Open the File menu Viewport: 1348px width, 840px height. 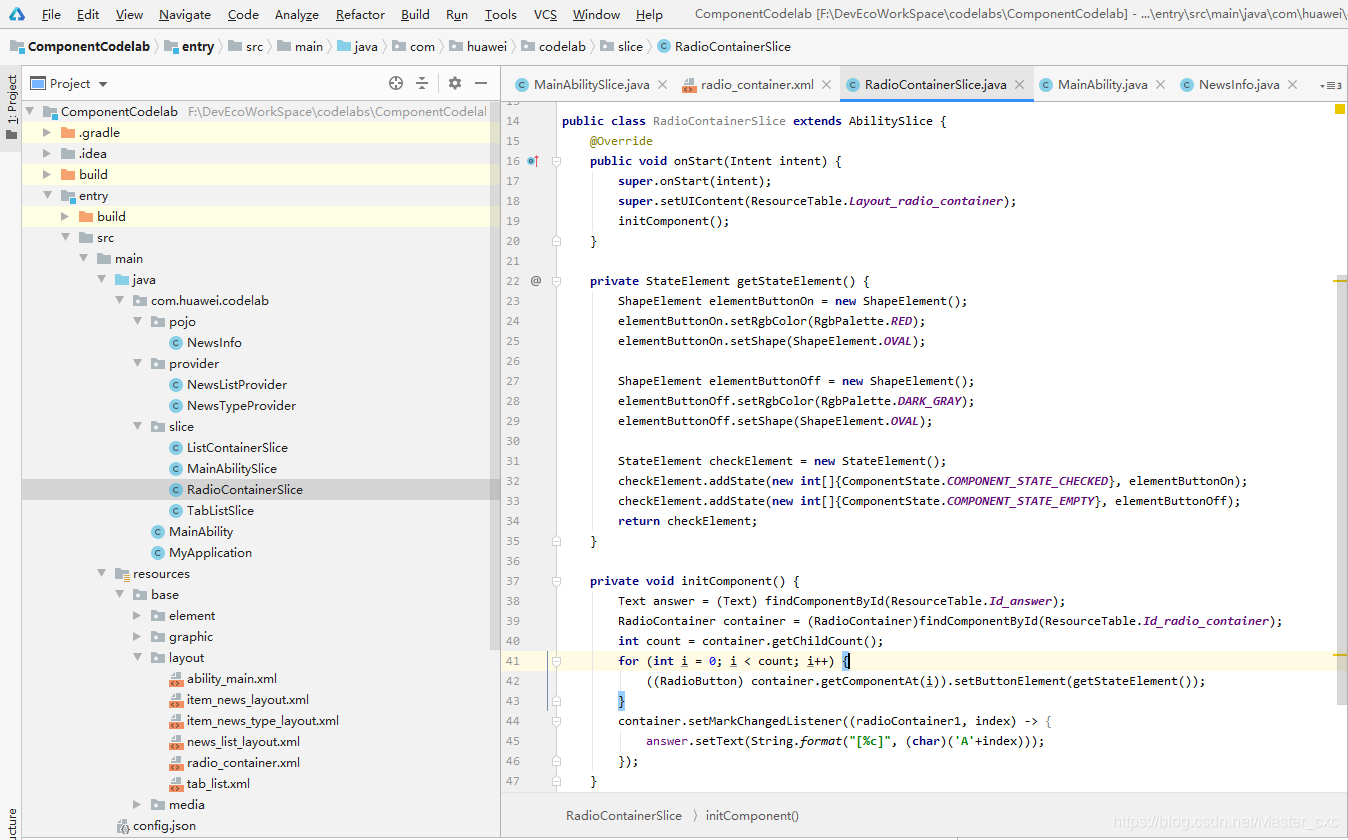[51, 14]
